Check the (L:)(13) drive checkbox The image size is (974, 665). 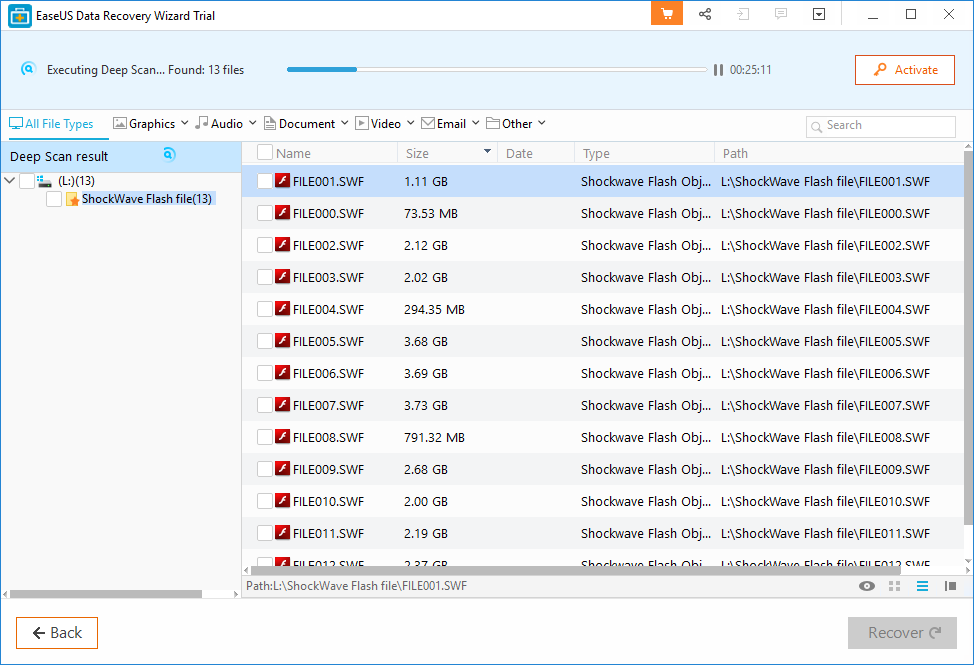27,181
